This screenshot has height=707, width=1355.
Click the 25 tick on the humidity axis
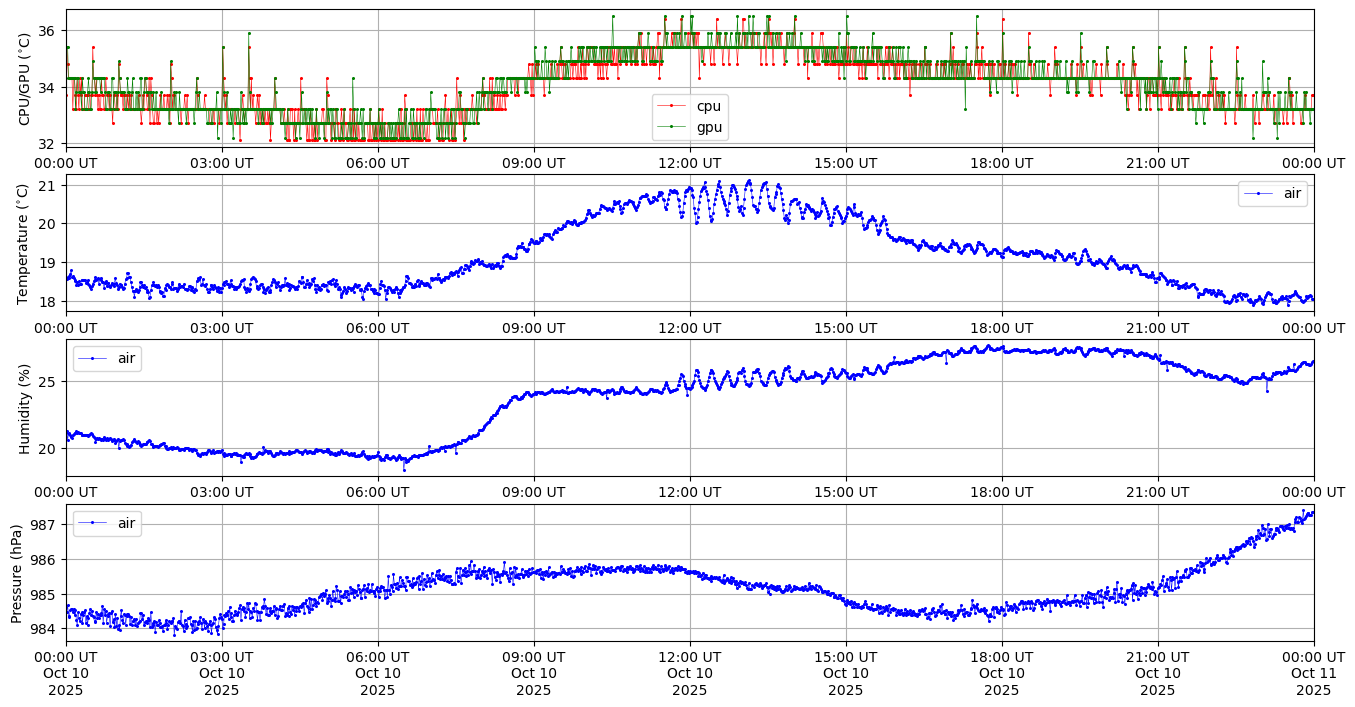coord(47,382)
